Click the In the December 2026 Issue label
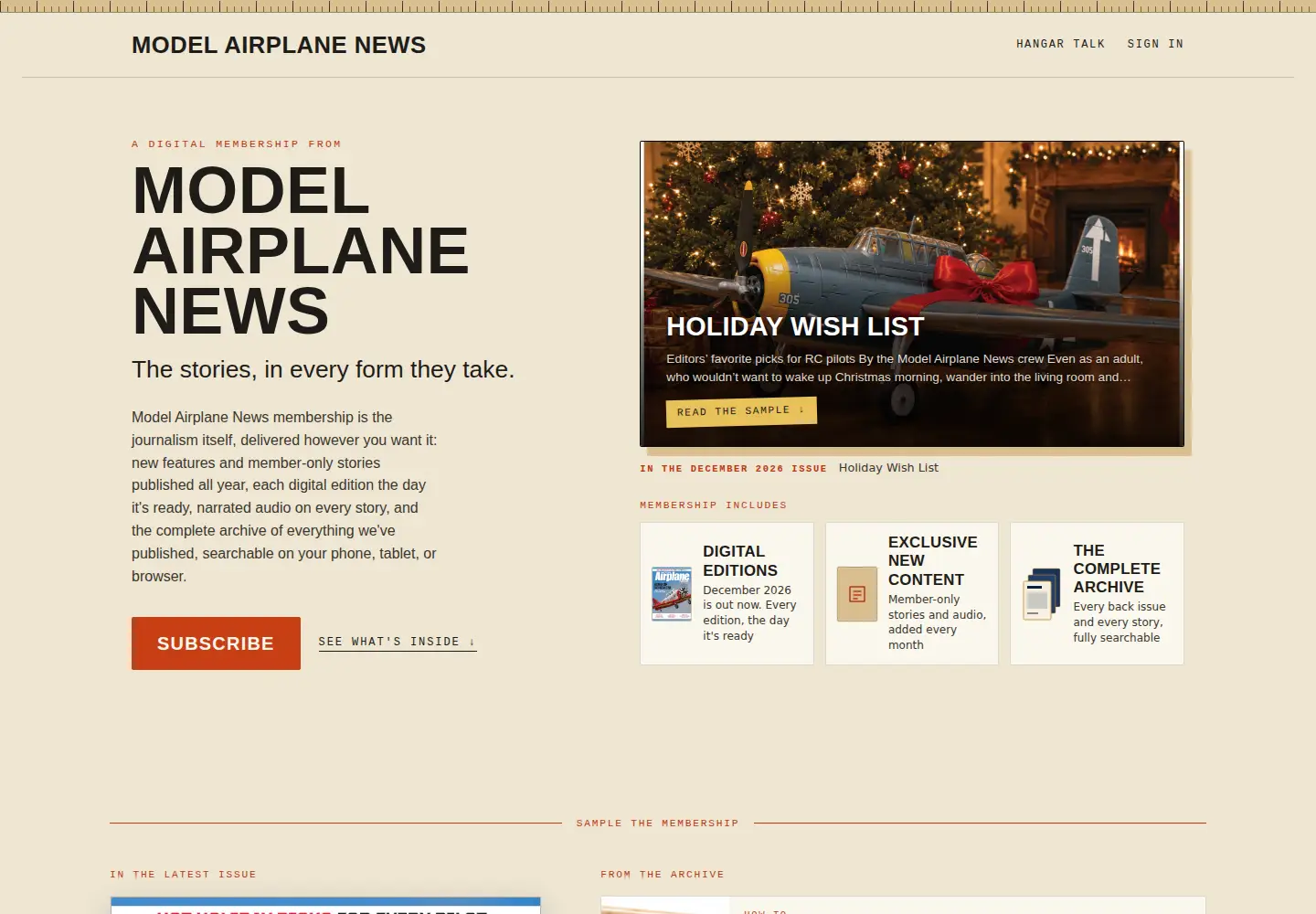Screen dimensions: 1316x914 pos(733,468)
